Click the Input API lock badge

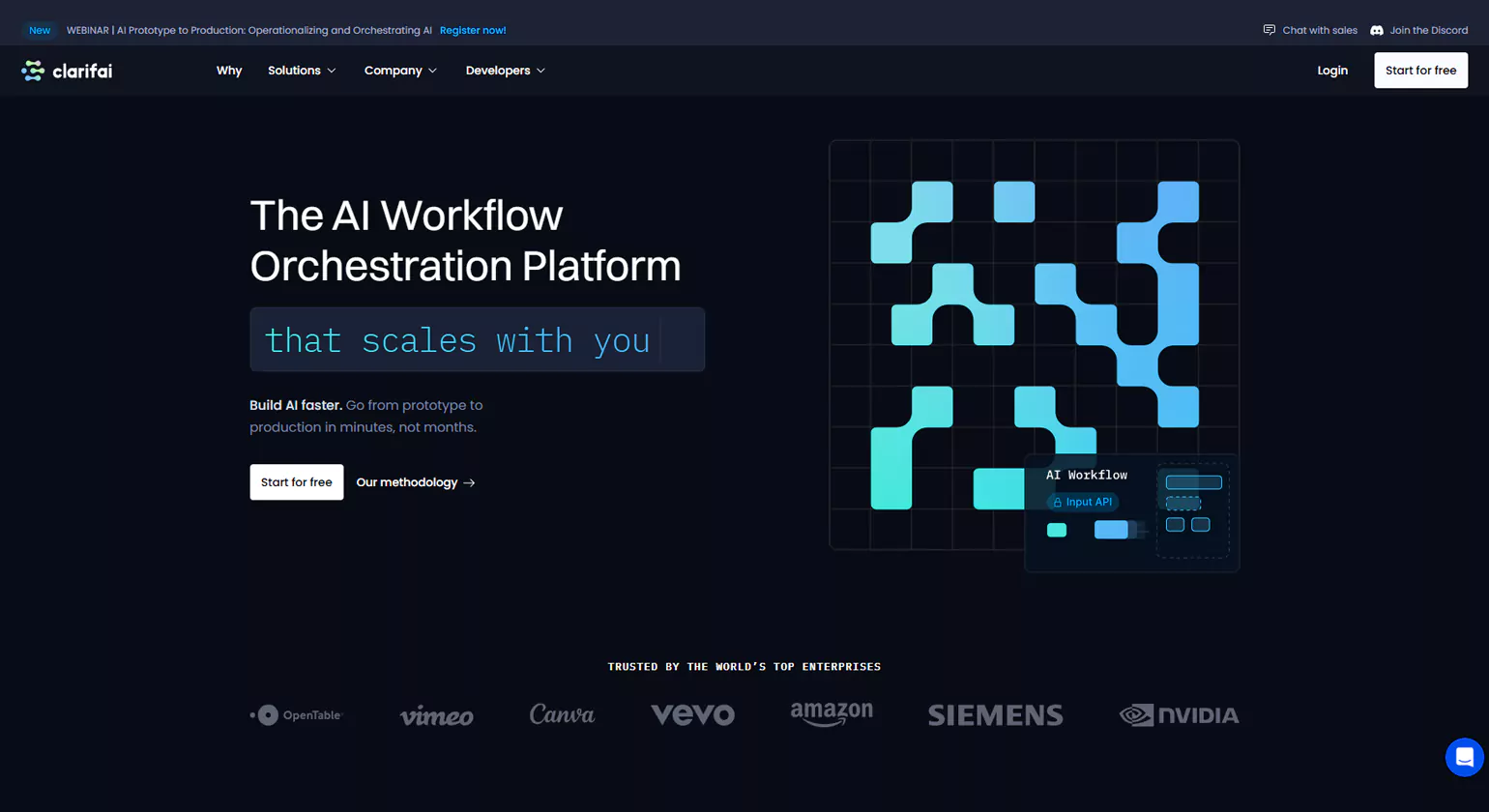point(1081,502)
